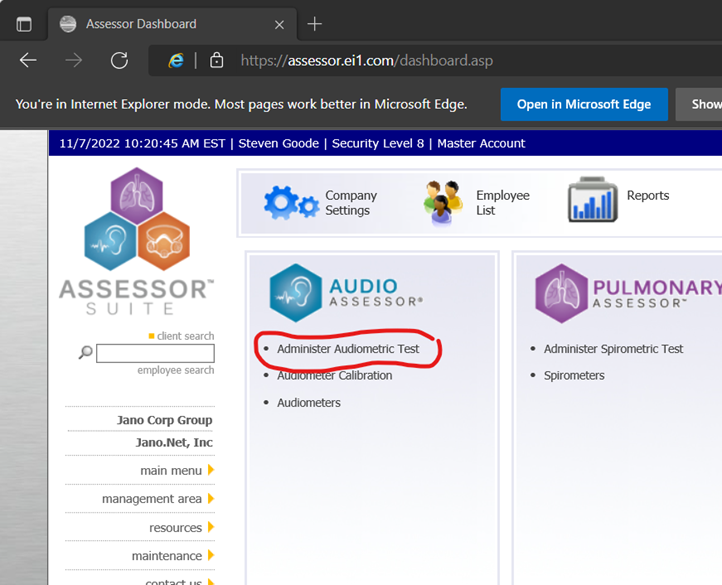Open Employee List link text
The height and width of the screenshot is (585, 722).
click(x=502, y=203)
